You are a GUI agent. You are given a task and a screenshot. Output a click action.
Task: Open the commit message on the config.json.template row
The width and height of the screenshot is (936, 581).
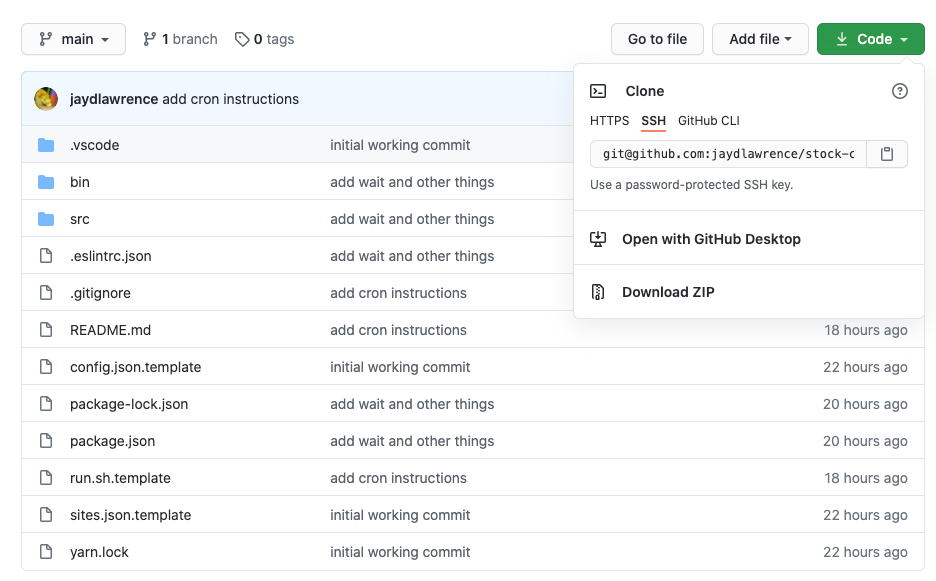point(400,367)
